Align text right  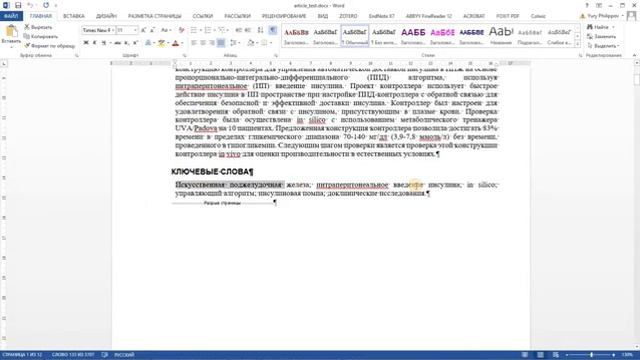211,43
